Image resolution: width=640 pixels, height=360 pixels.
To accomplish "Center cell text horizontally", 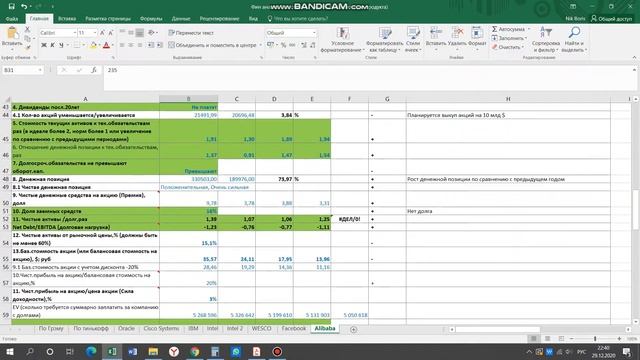I will pos(131,45).
